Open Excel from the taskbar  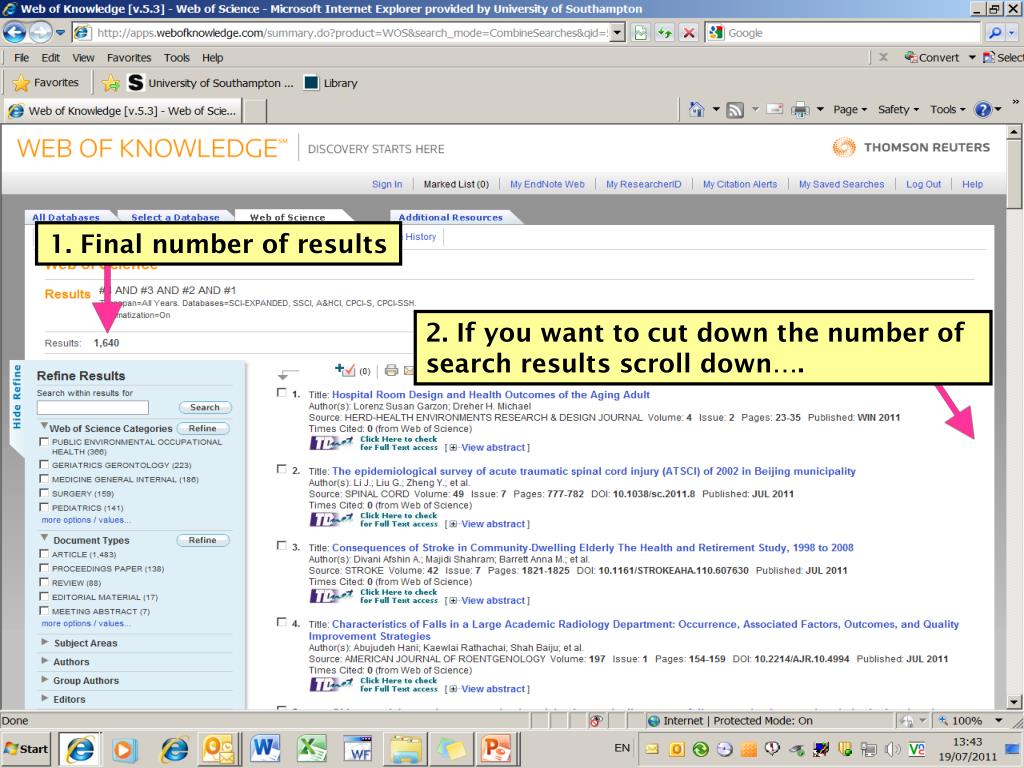point(312,748)
